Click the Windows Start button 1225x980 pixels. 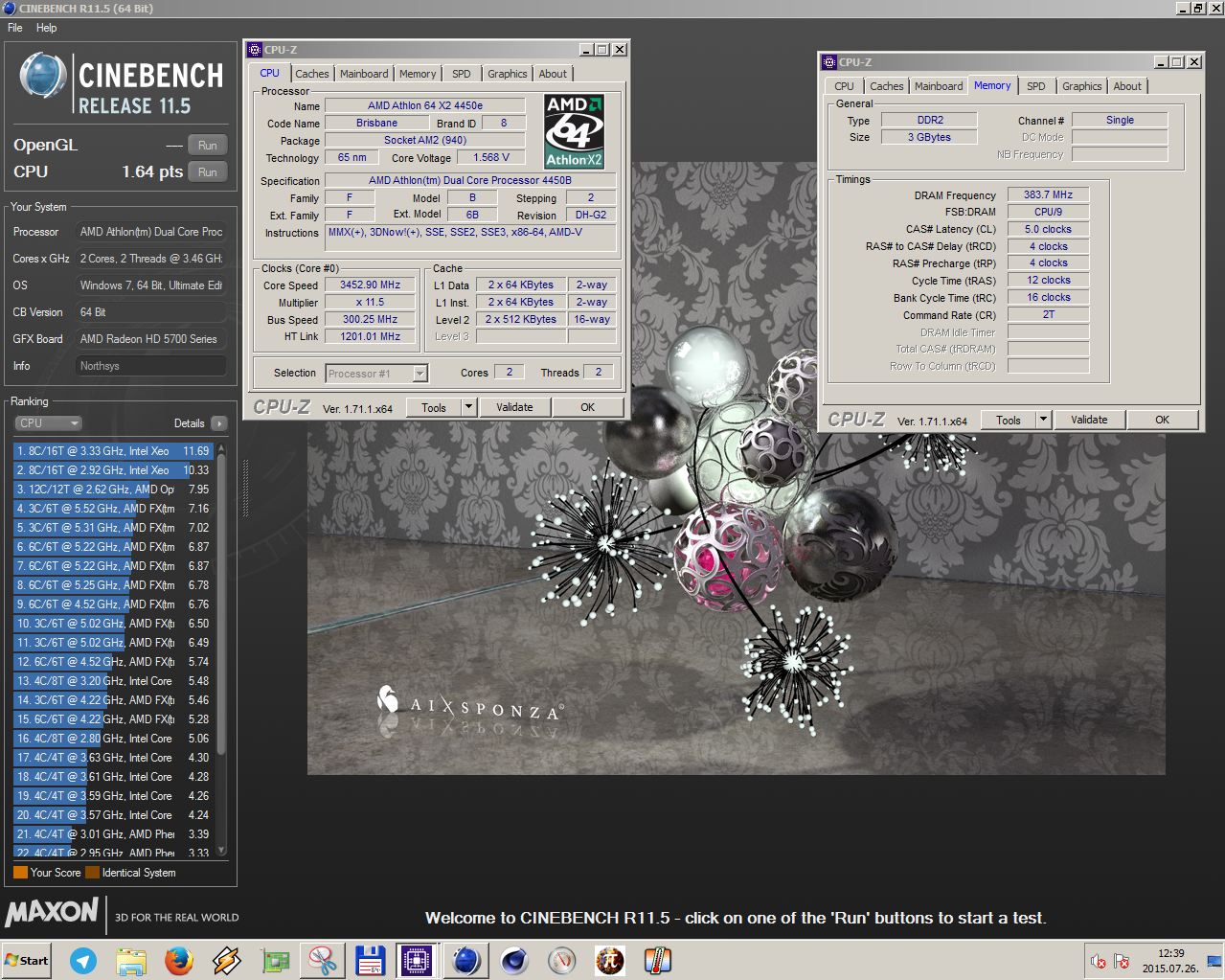click(x=26, y=960)
